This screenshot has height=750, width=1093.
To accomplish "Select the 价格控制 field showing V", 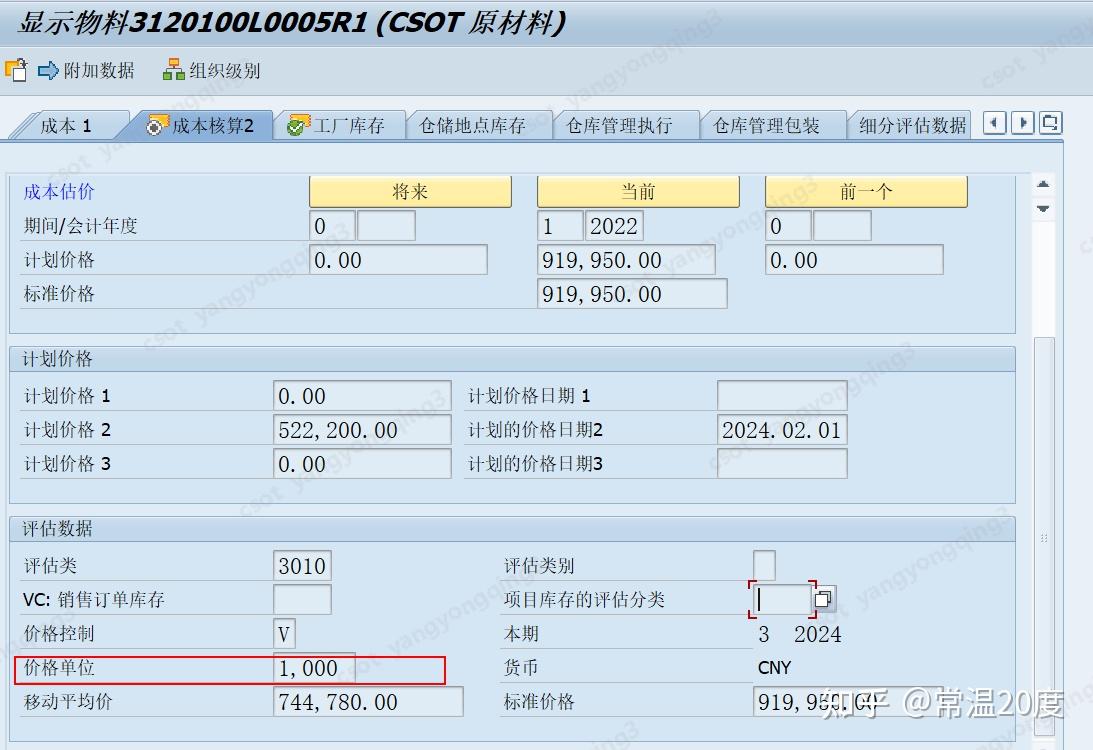I will tap(282, 634).
